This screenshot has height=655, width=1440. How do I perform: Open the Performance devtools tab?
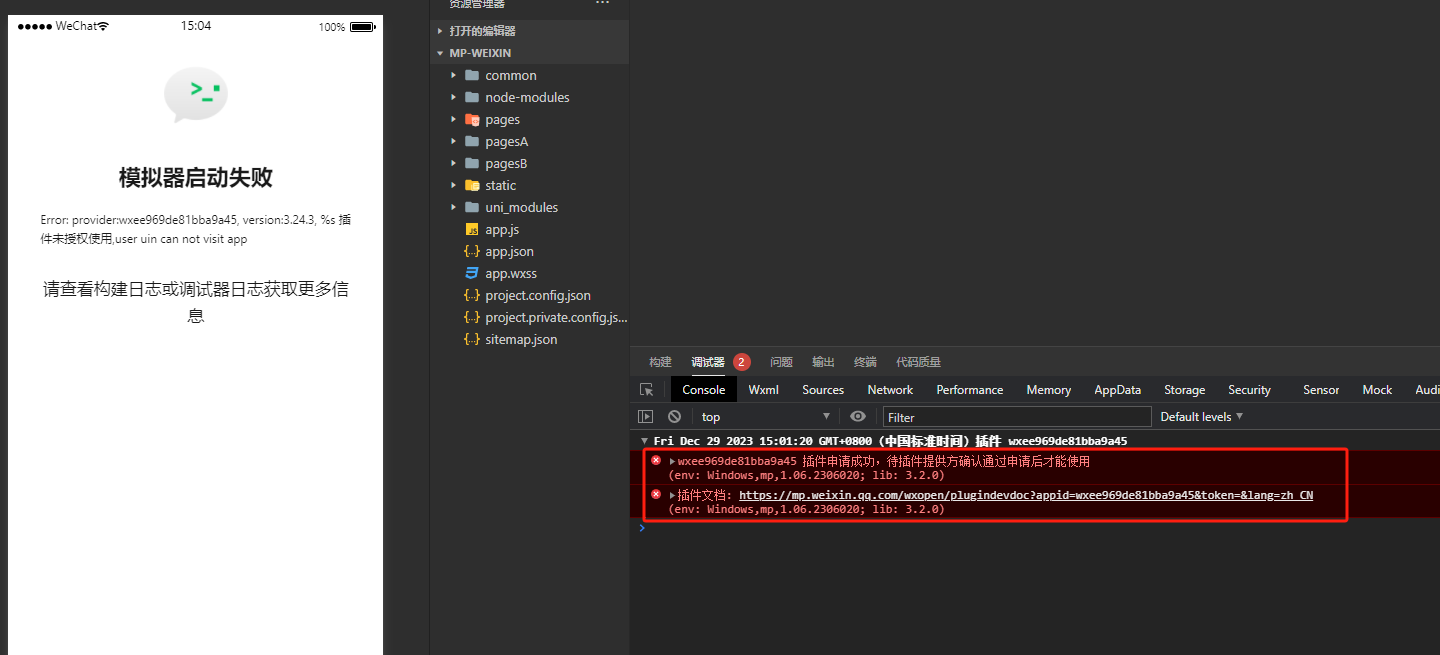coord(970,390)
